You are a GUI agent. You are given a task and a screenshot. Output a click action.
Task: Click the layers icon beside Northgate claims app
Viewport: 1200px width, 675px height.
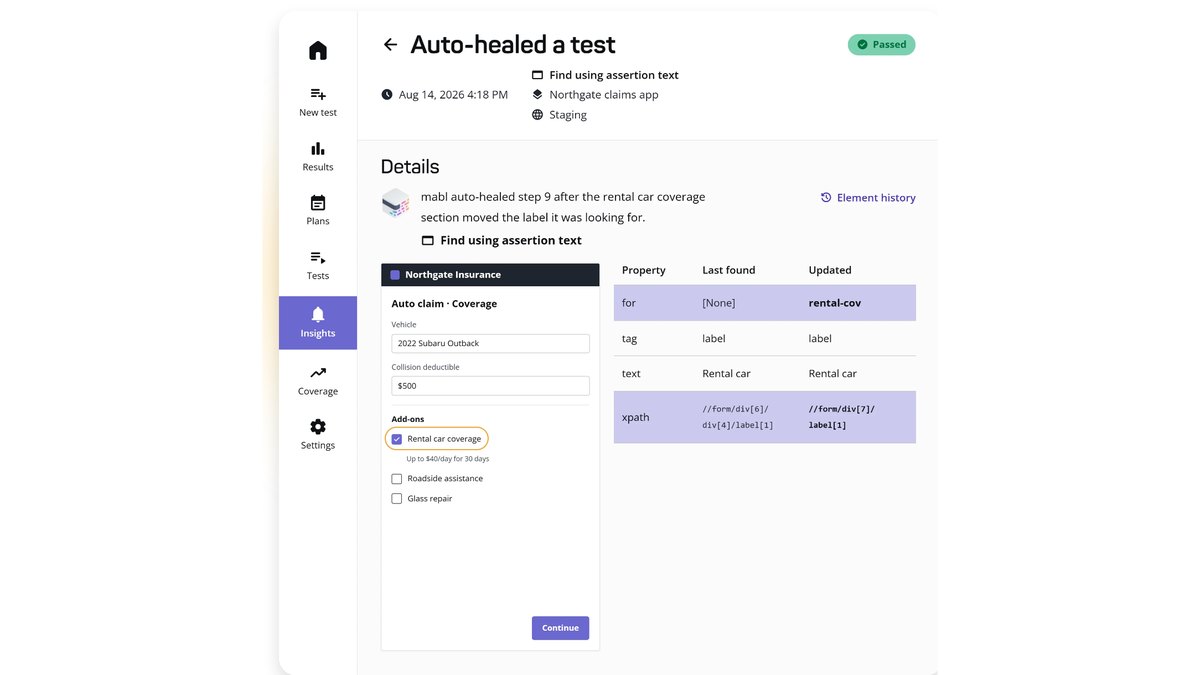[537, 95]
